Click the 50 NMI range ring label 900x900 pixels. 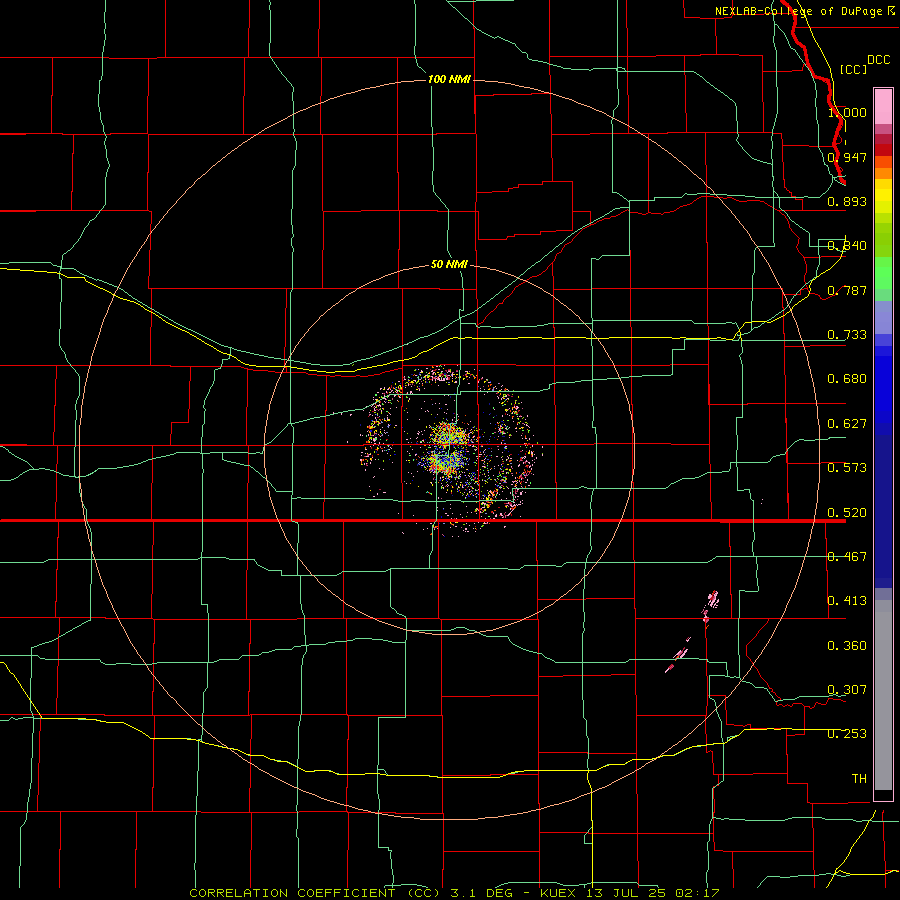coord(449,264)
